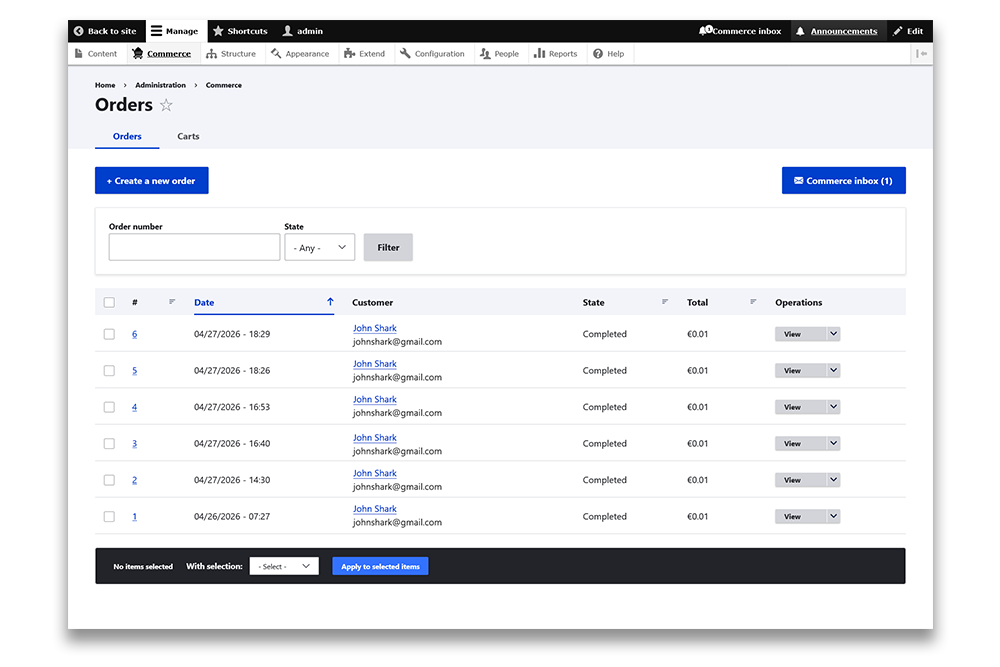The image size is (1000, 667).
Task: Open the Help menu
Action: click(x=608, y=54)
